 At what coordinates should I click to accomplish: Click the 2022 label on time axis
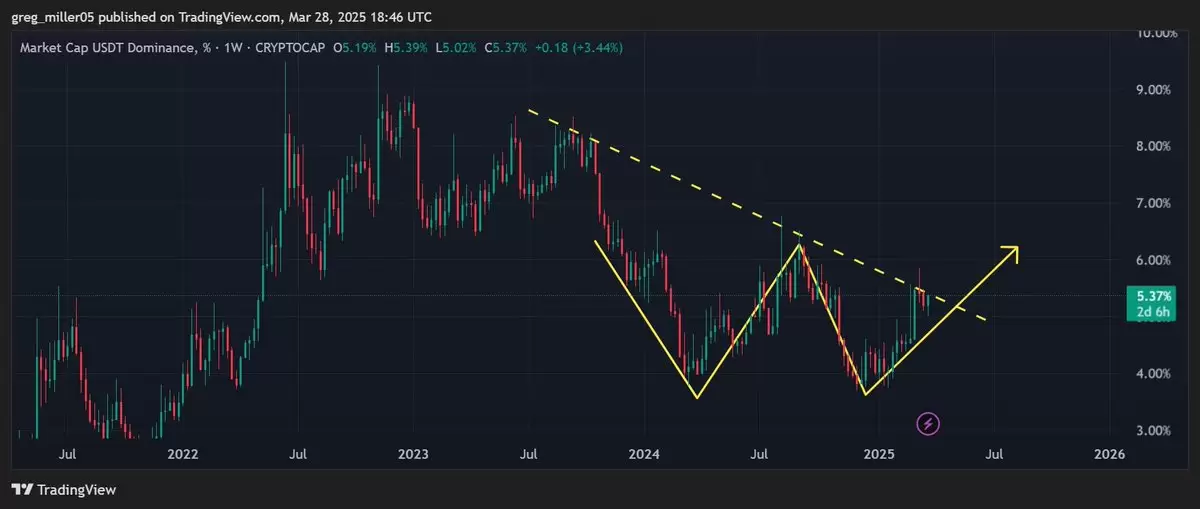point(182,454)
